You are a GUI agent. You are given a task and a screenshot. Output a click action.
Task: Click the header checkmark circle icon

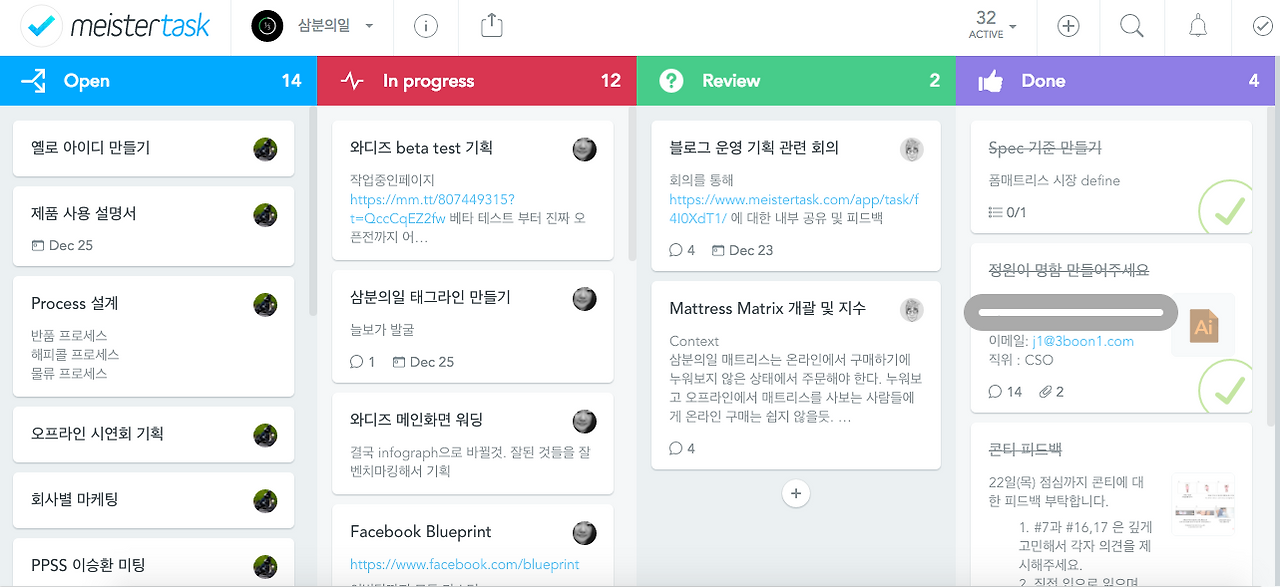1262,27
